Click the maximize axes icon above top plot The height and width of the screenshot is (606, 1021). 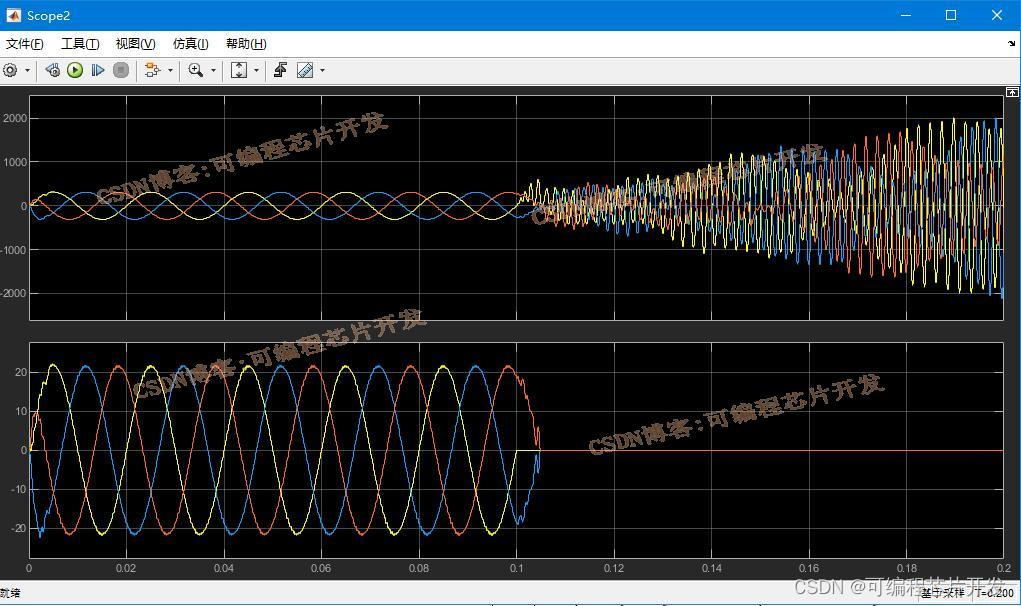[x=1012, y=92]
